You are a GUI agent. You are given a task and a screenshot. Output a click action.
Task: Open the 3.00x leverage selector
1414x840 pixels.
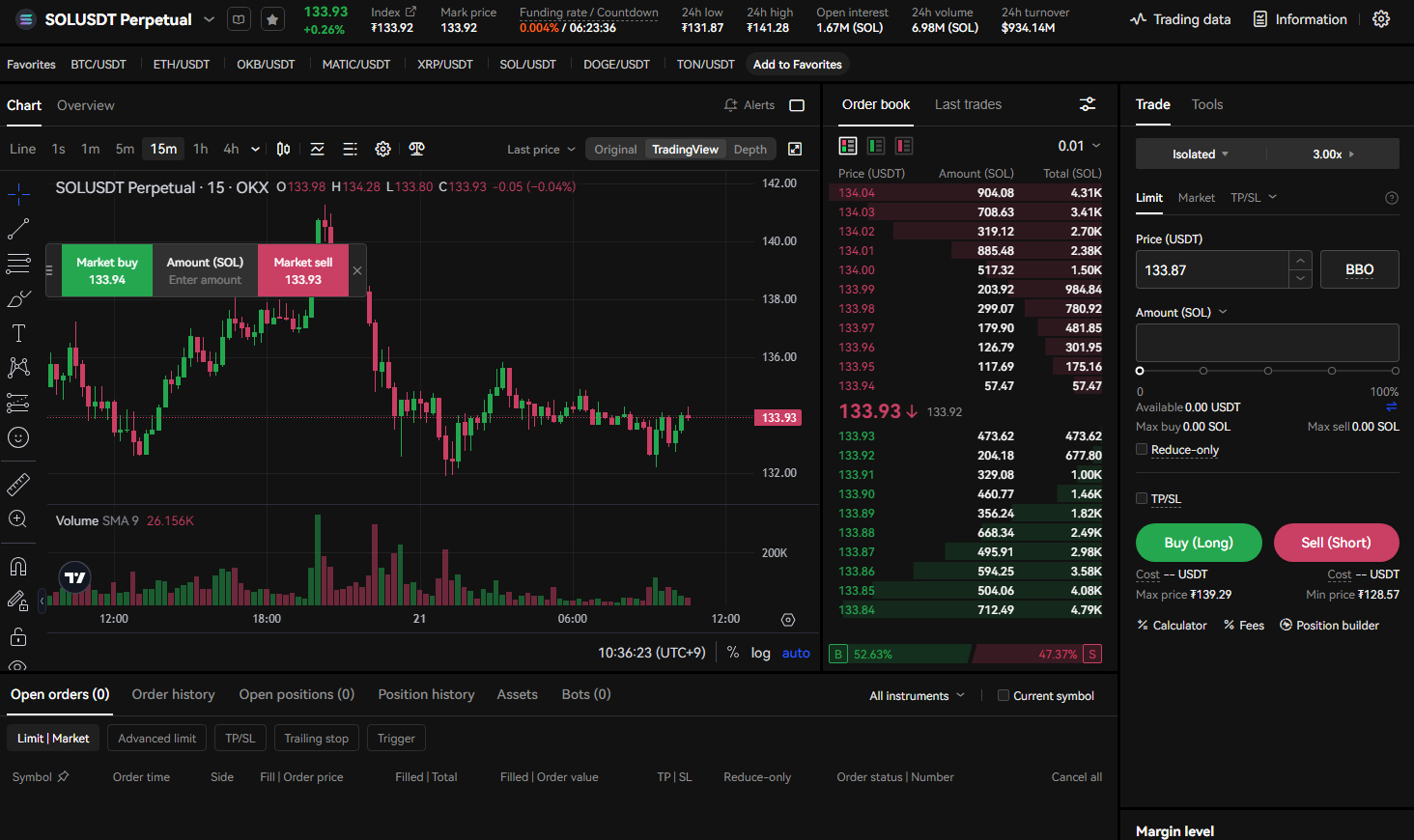coord(1333,154)
